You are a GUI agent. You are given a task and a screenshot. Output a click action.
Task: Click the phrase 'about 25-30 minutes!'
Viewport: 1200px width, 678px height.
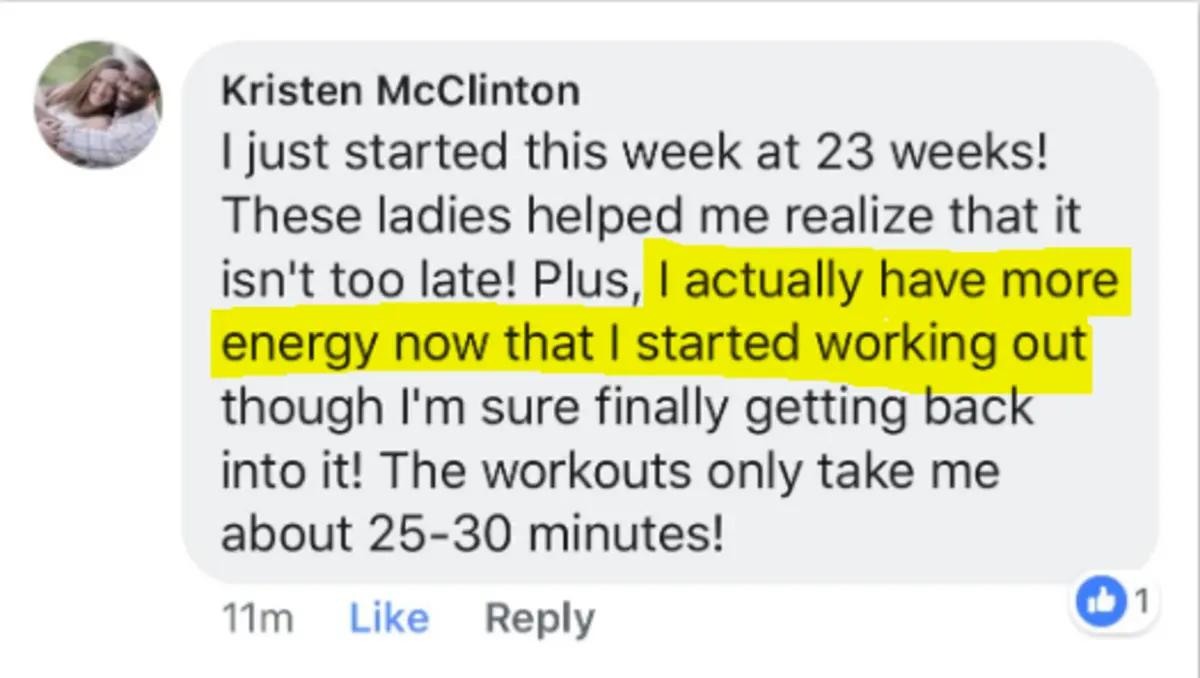click(x=471, y=535)
